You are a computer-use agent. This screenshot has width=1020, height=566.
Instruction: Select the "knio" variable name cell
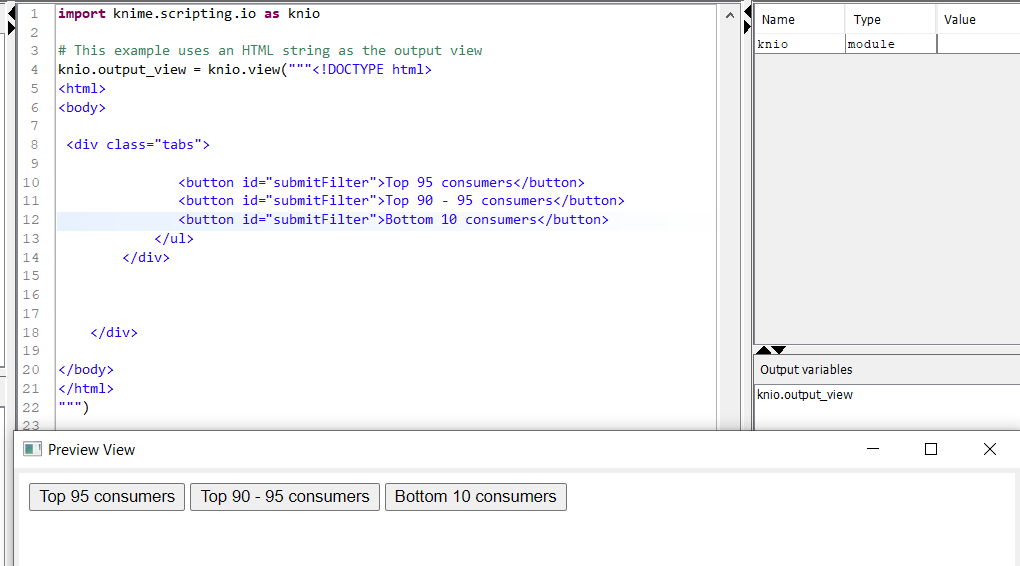(799, 44)
